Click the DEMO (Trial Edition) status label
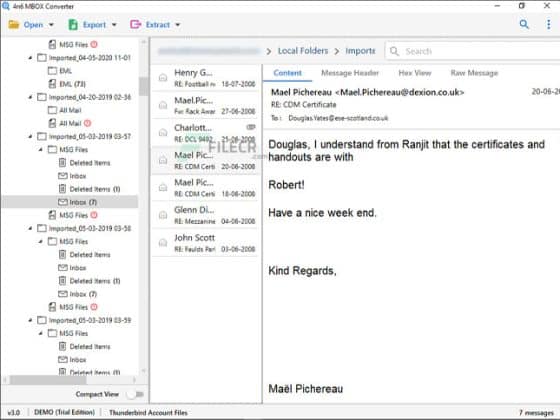 tap(65, 412)
